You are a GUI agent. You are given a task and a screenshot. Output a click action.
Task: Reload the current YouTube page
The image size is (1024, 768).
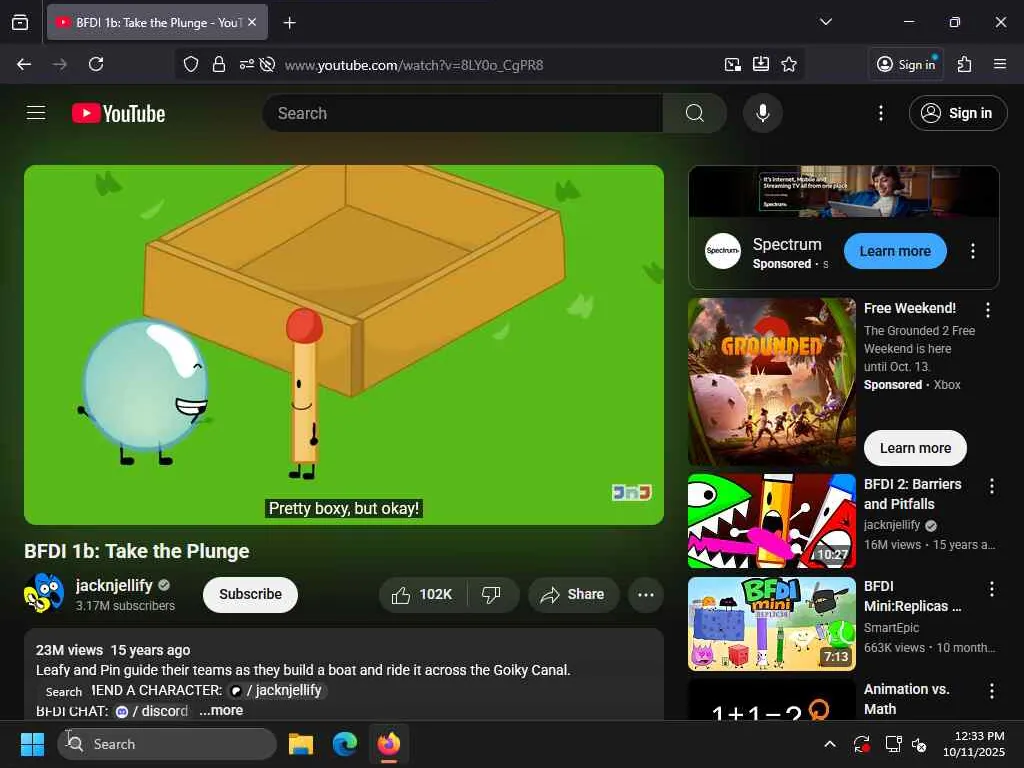click(96, 64)
